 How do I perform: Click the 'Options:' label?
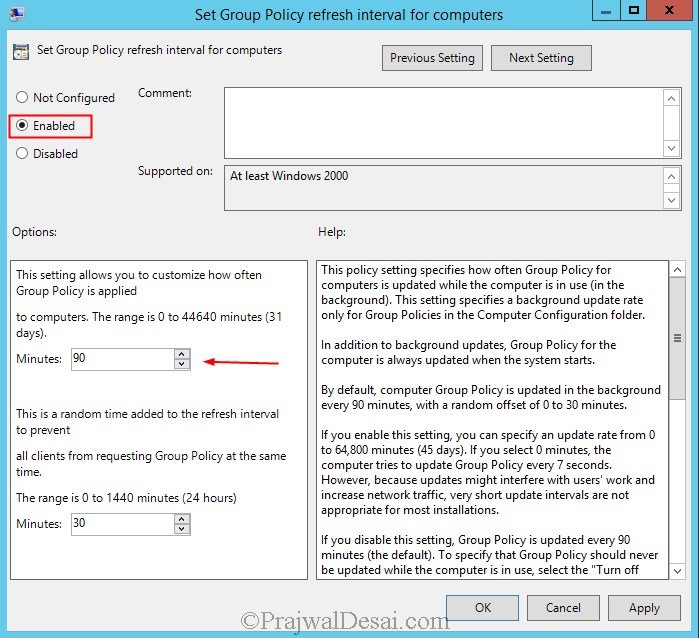point(34,232)
